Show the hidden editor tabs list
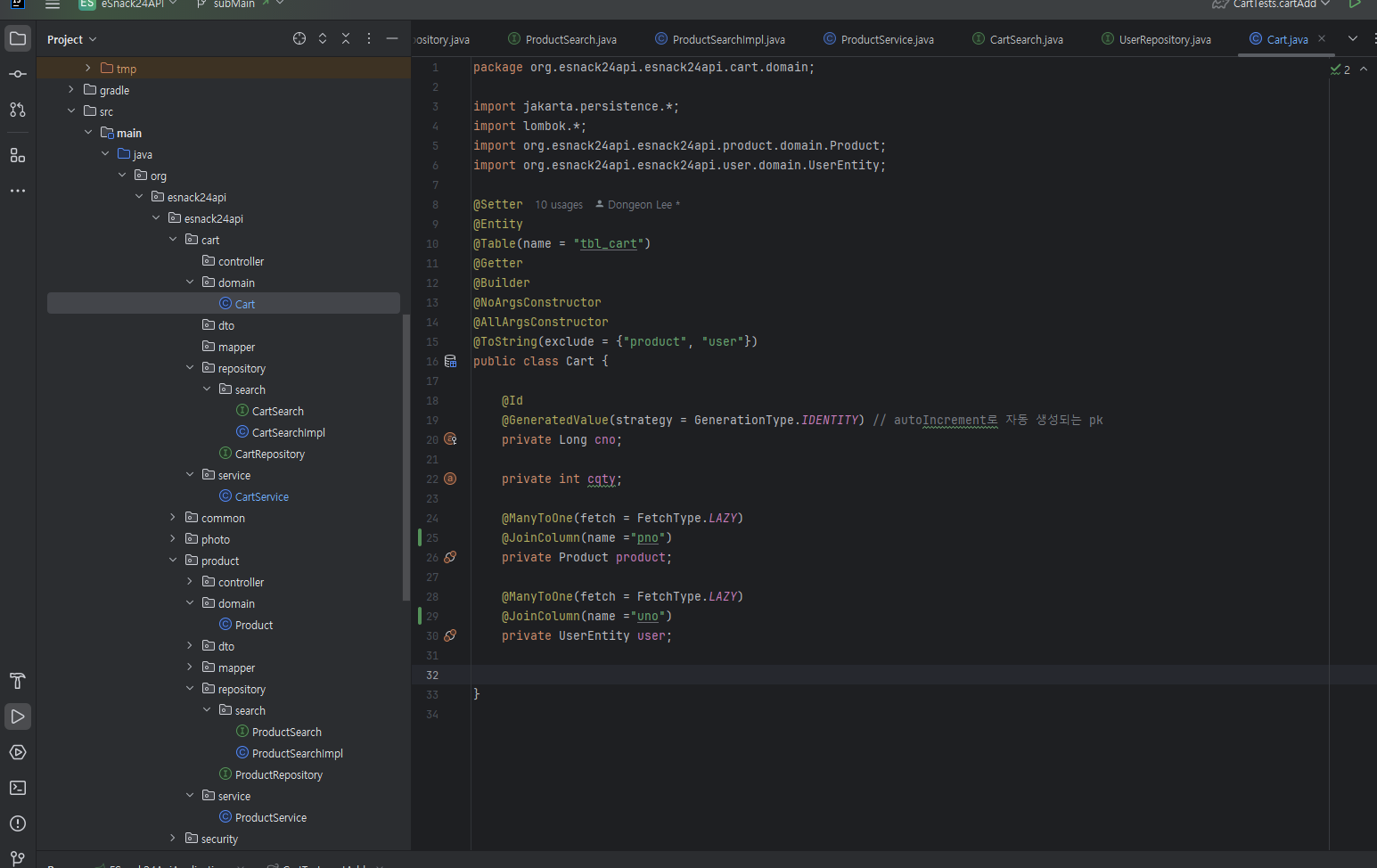This screenshot has width=1377, height=868. [1353, 38]
